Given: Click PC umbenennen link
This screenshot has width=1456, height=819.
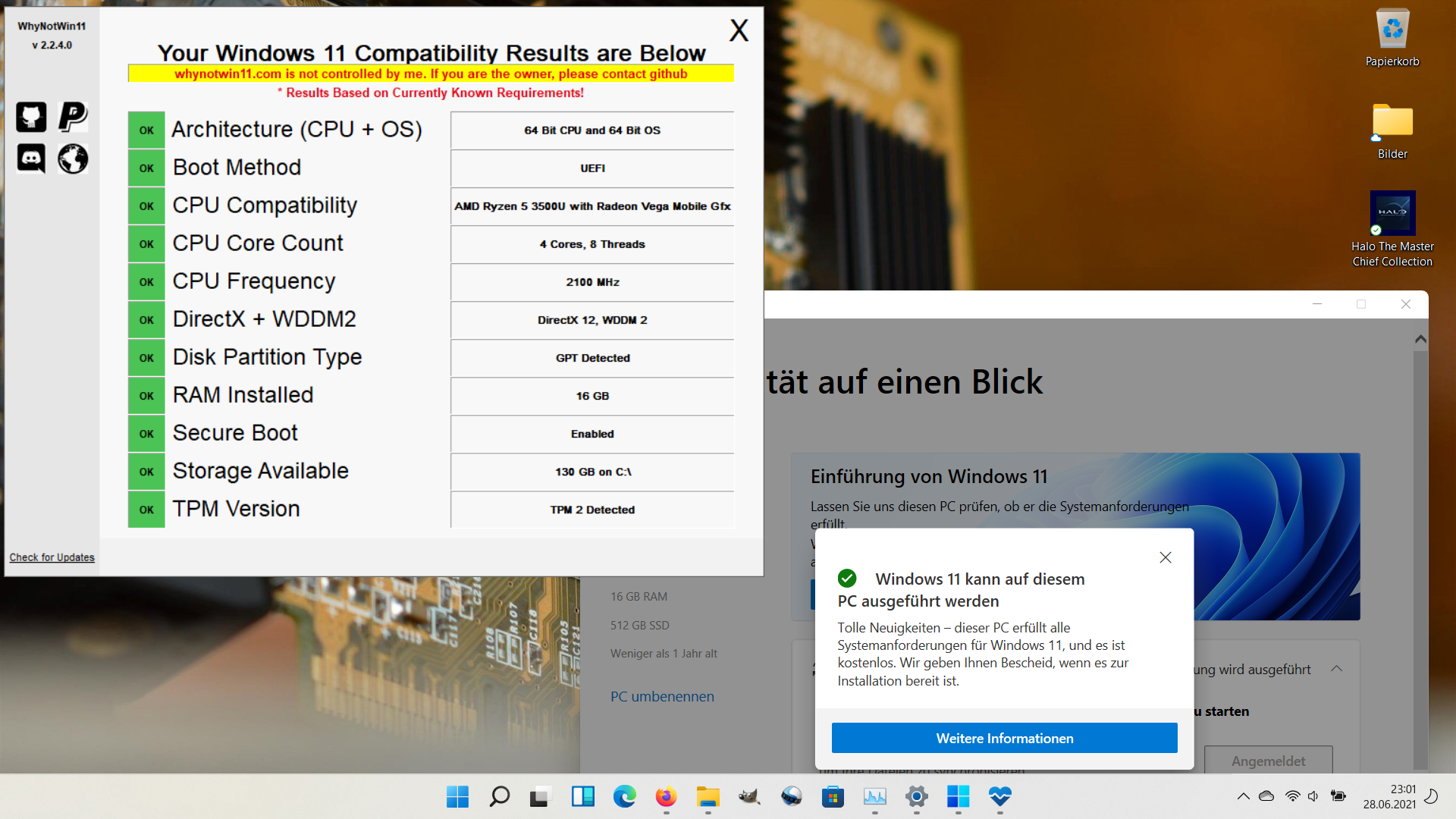Looking at the screenshot, I should pos(662,696).
